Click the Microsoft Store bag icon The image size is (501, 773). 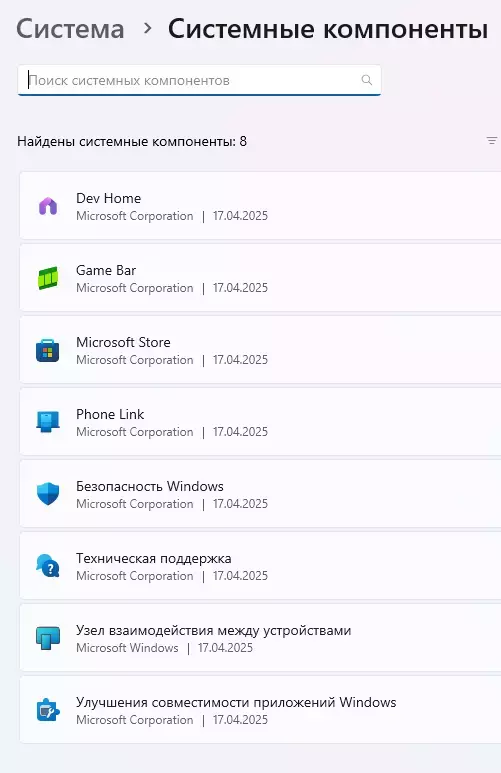pyautogui.click(x=48, y=351)
